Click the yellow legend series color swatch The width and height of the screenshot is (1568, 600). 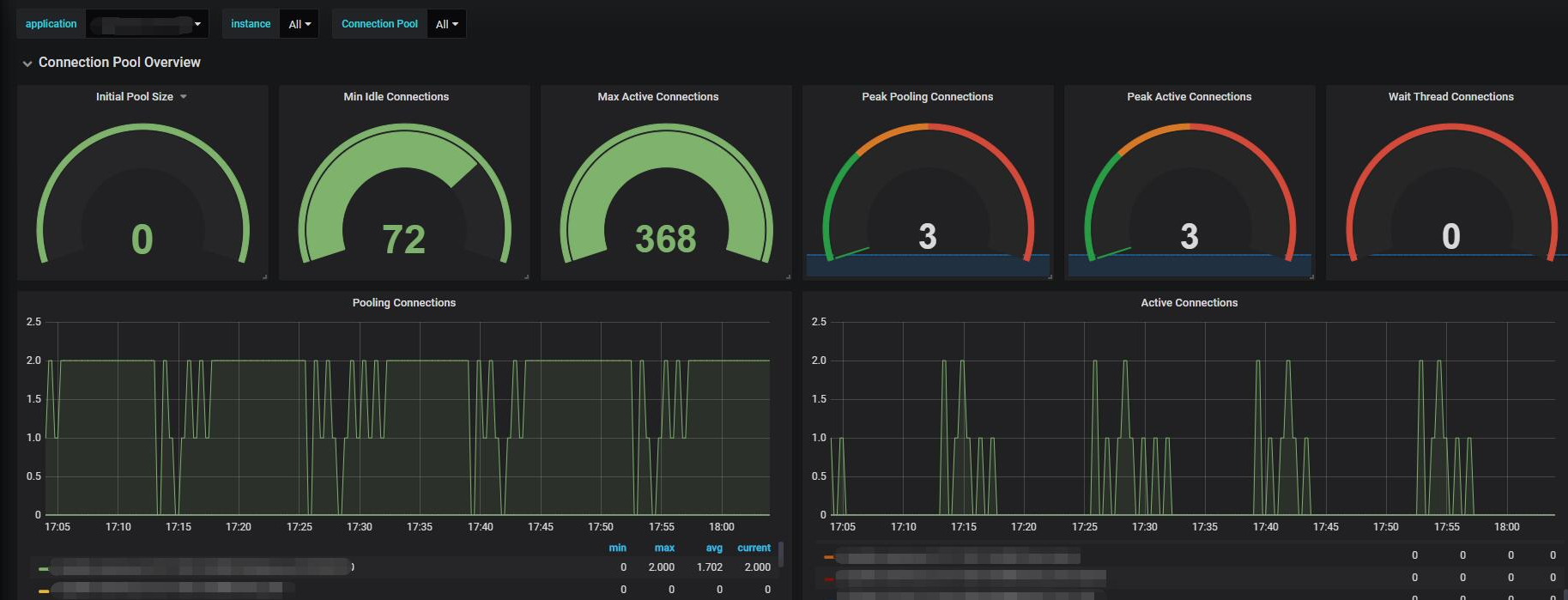[x=44, y=591]
